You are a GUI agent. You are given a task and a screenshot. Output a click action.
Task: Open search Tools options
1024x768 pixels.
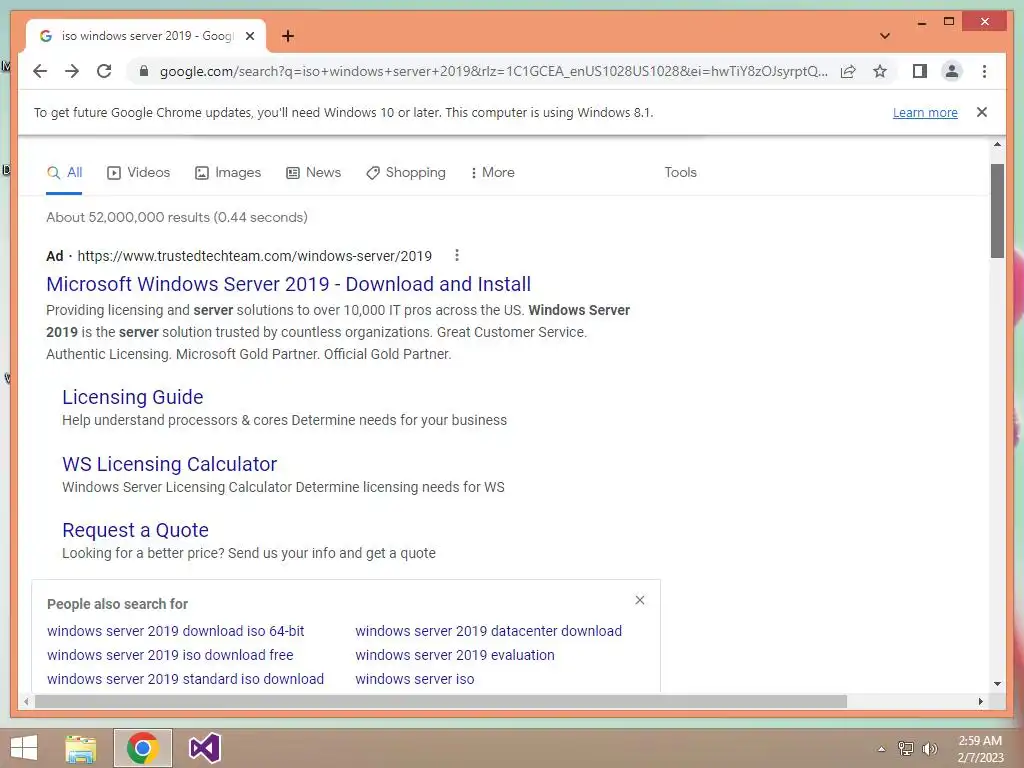680,172
